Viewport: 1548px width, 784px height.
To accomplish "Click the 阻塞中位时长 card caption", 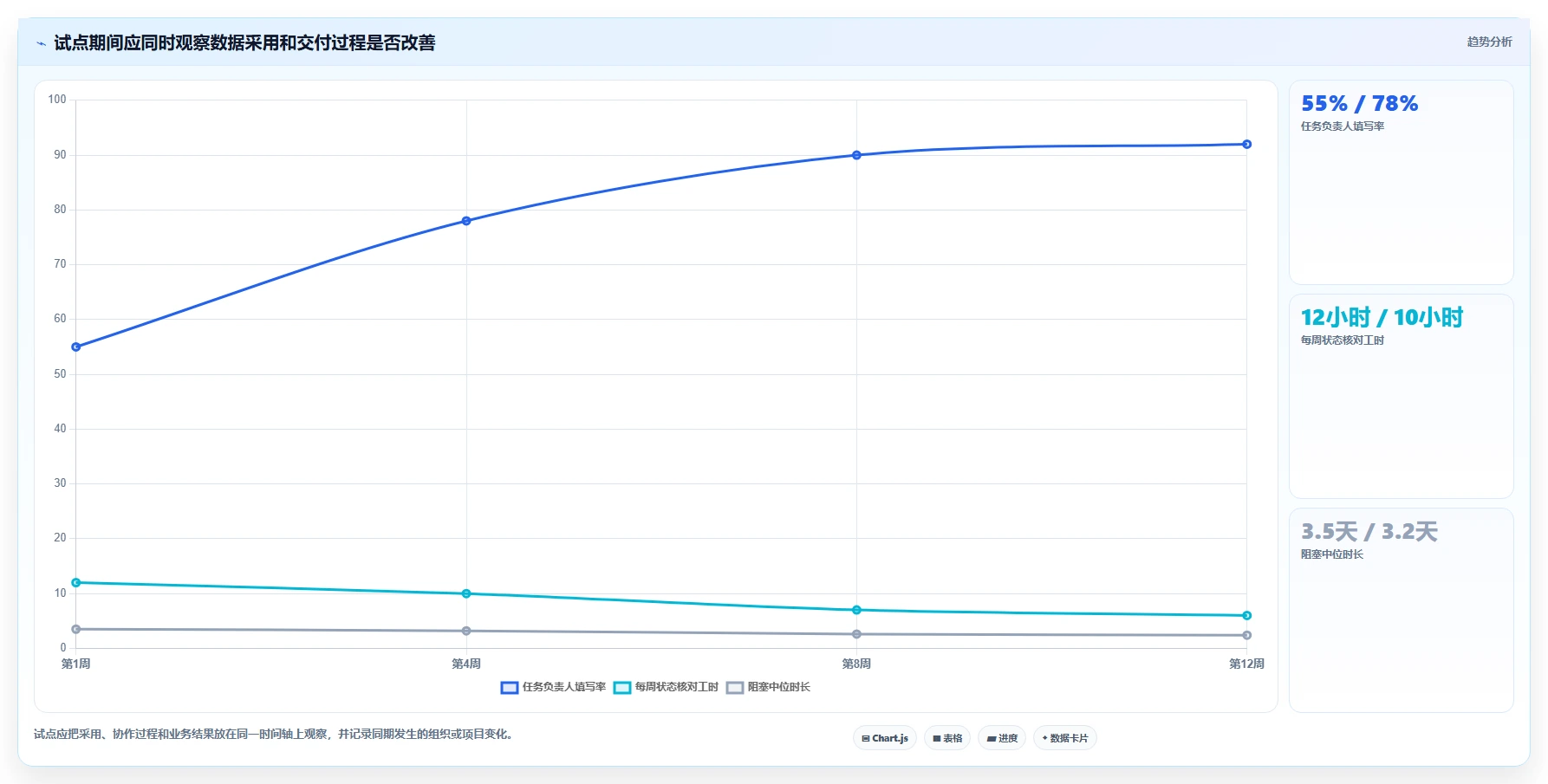I will click(x=1331, y=554).
